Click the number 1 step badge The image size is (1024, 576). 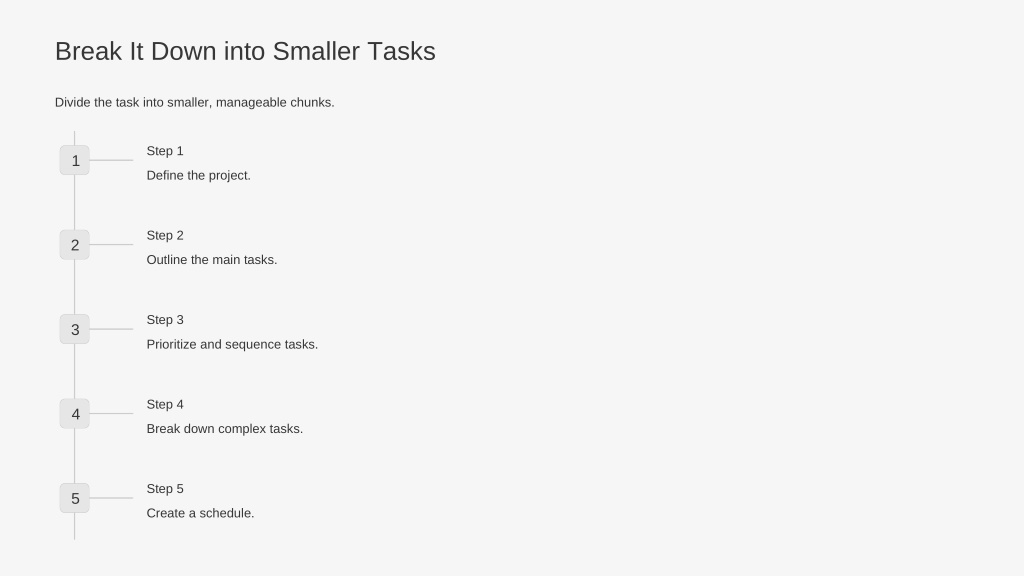[x=74, y=160]
